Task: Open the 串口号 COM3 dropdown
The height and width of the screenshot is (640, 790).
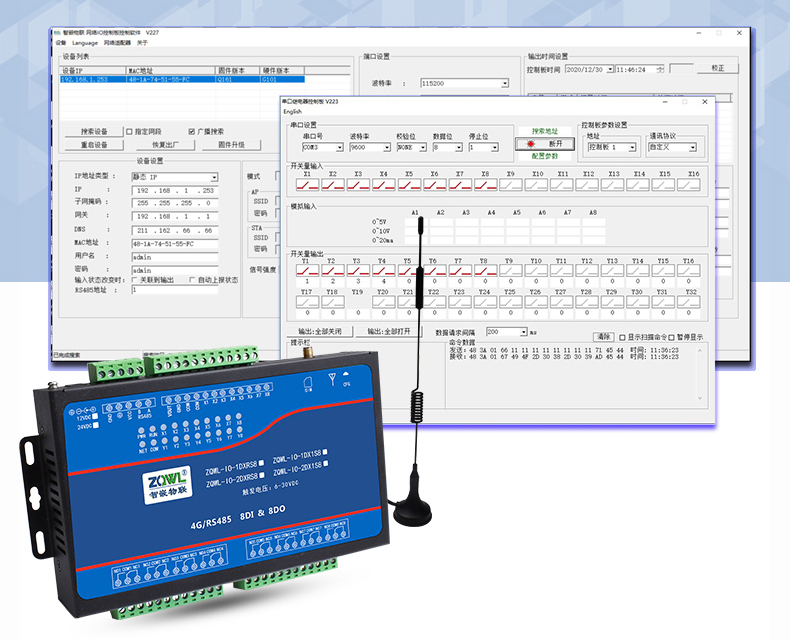Action: click(x=339, y=147)
